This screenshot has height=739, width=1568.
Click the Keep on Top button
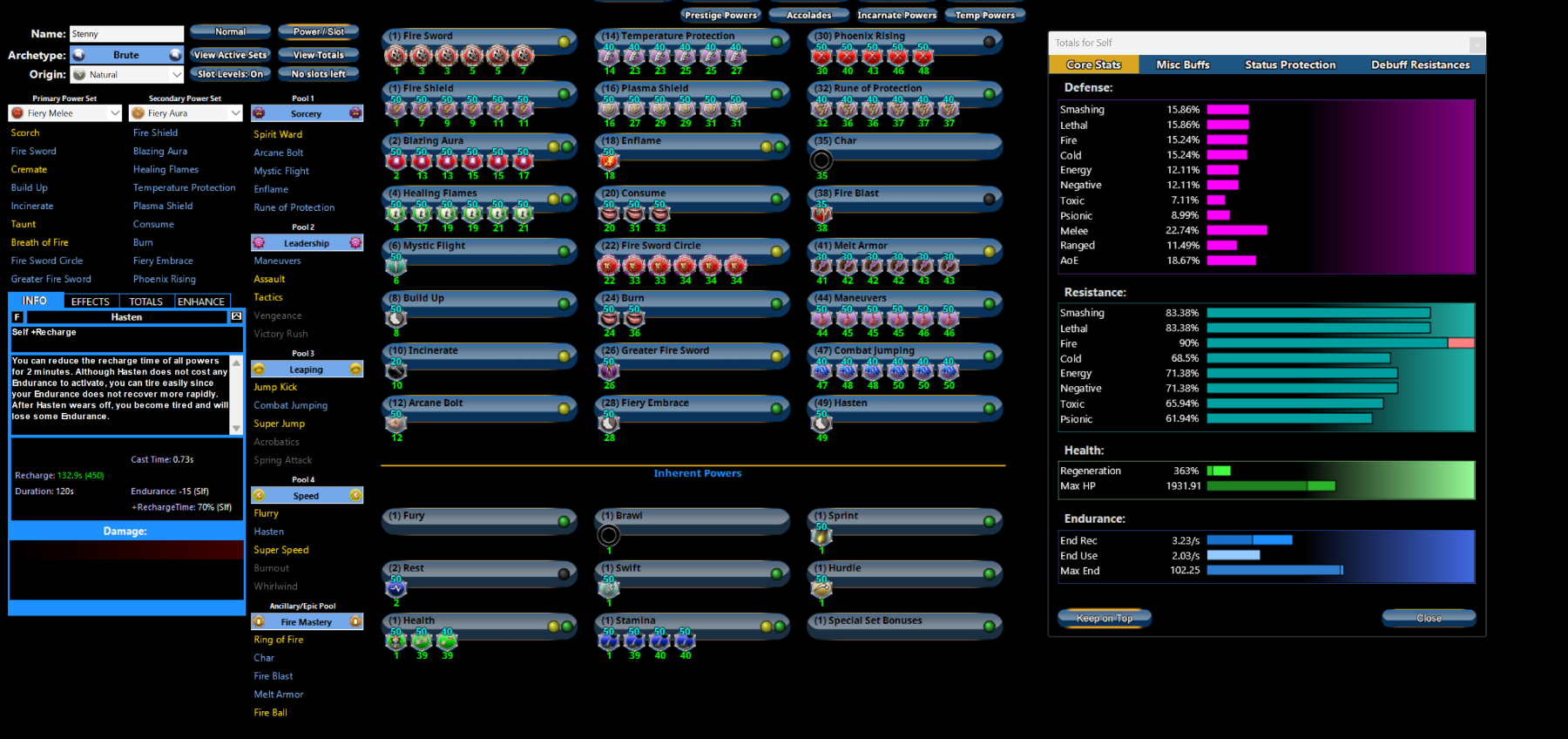tap(1105, 618)
